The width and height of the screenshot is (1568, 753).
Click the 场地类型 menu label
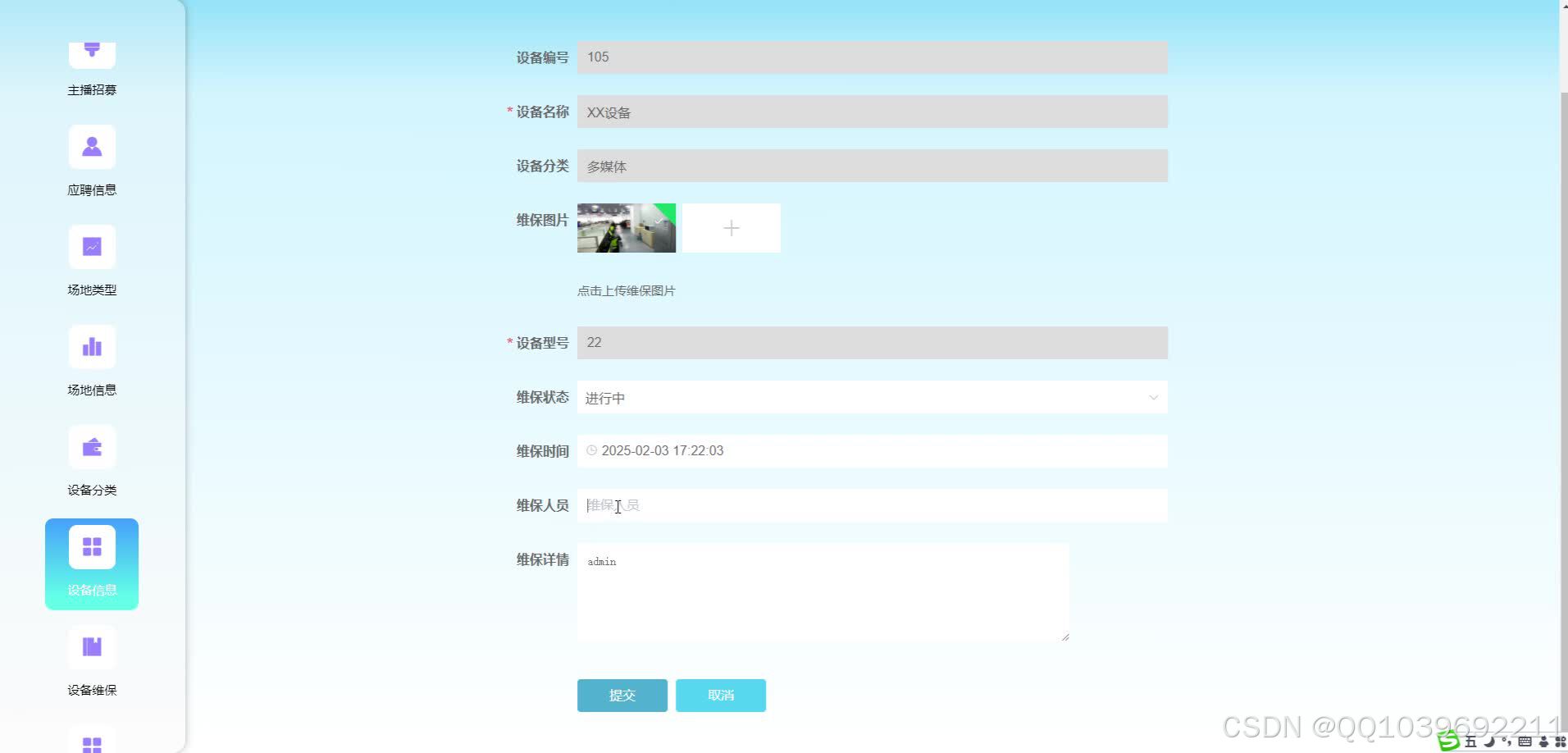(x=92, y=290)
